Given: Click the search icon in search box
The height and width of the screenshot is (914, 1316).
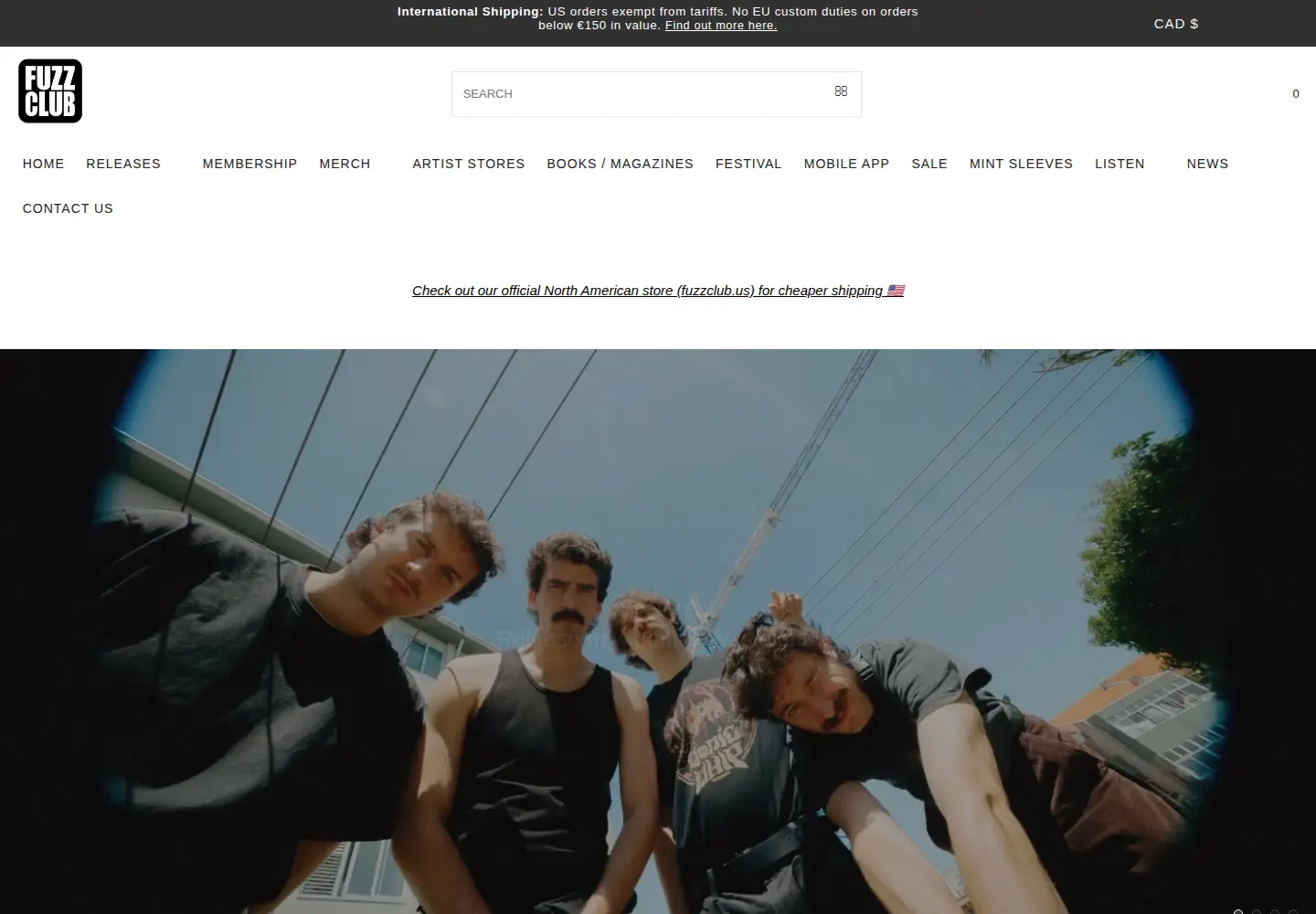Looking at the screenshot, I should click(x=841, y=91).
